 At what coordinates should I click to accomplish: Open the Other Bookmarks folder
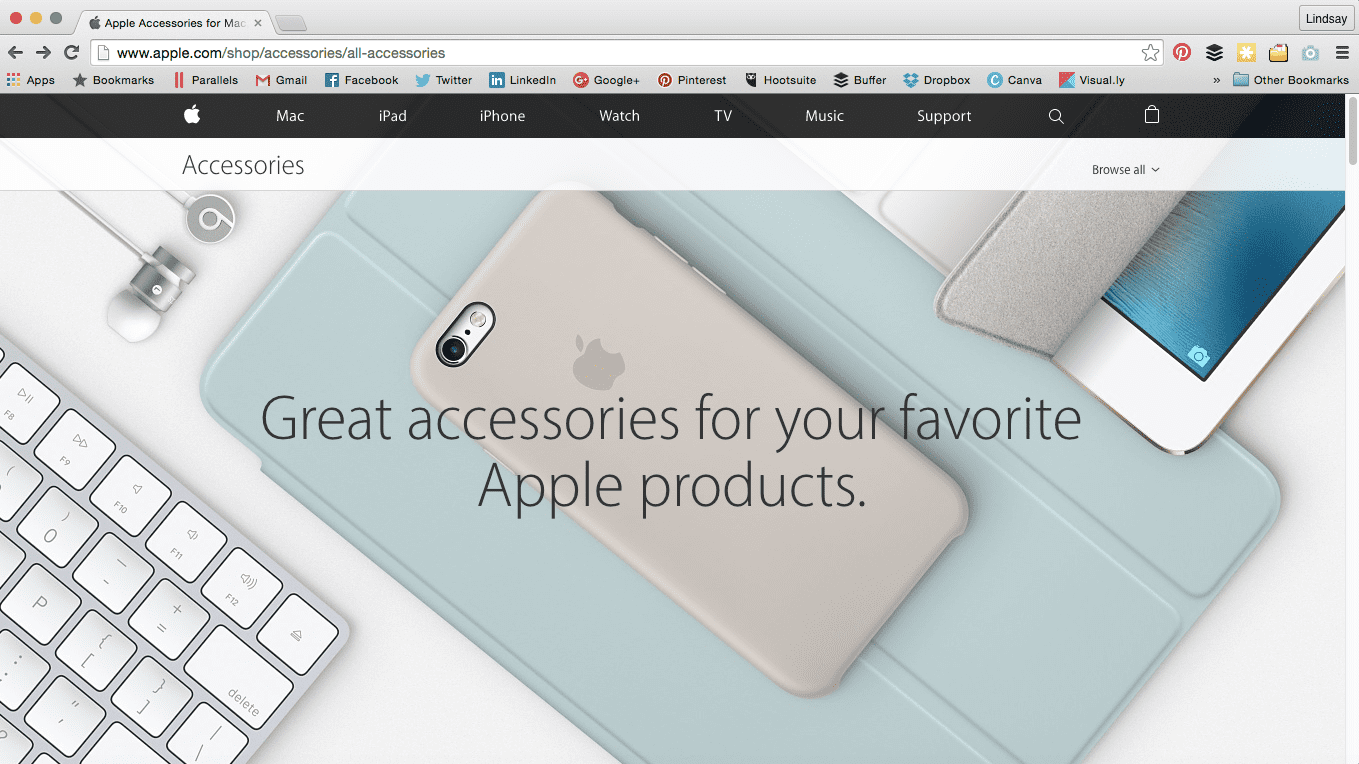click(x=1291, y=80)
